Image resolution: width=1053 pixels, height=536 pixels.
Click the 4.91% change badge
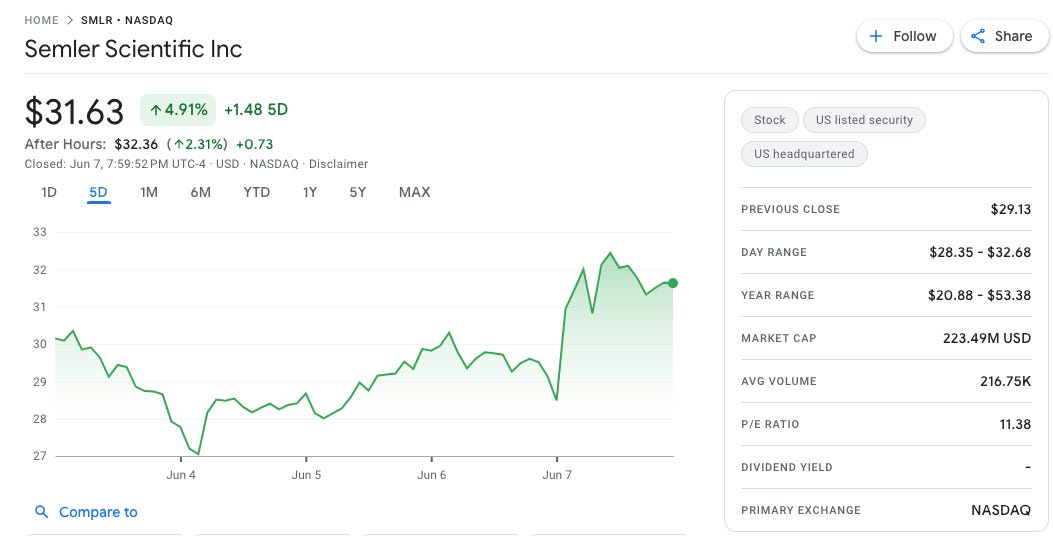pos(178,109)
